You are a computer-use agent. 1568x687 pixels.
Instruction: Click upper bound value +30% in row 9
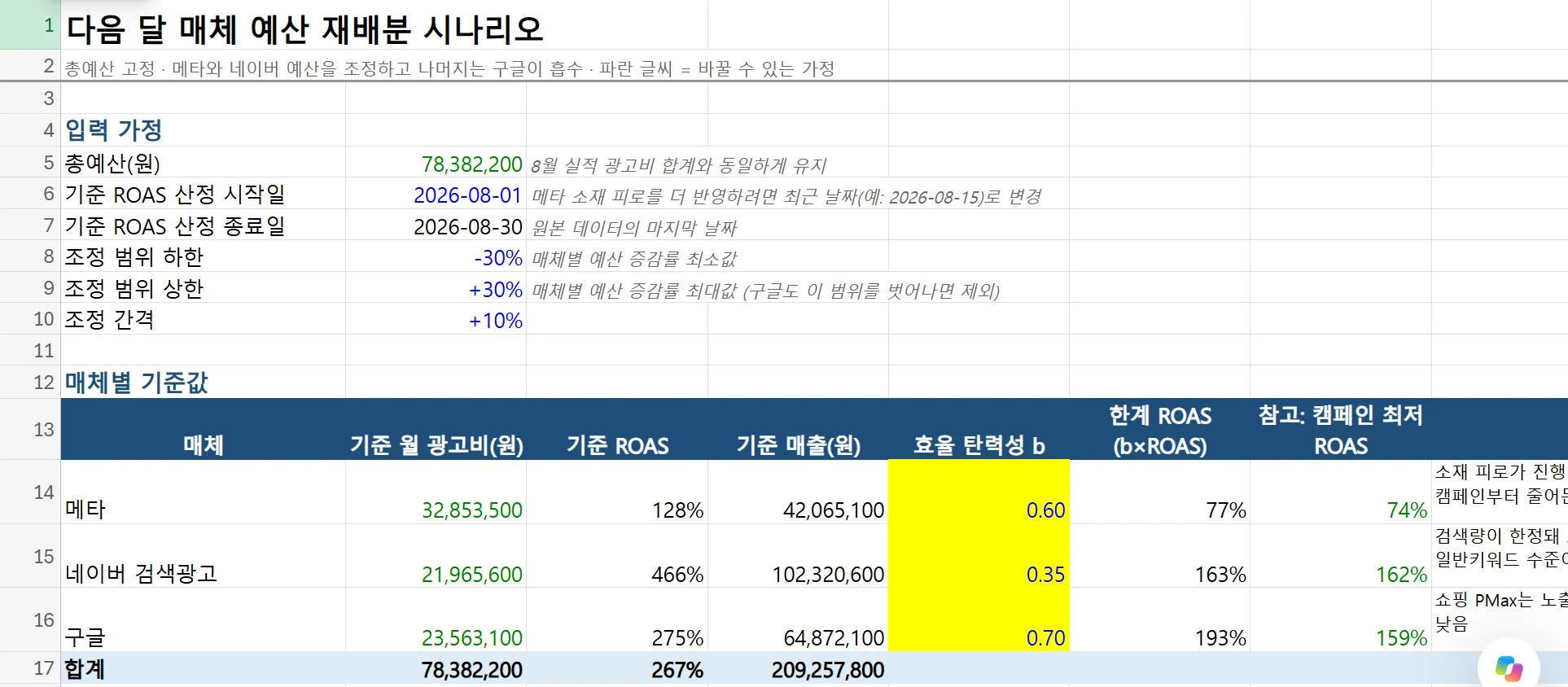click(x=496, y=290)
